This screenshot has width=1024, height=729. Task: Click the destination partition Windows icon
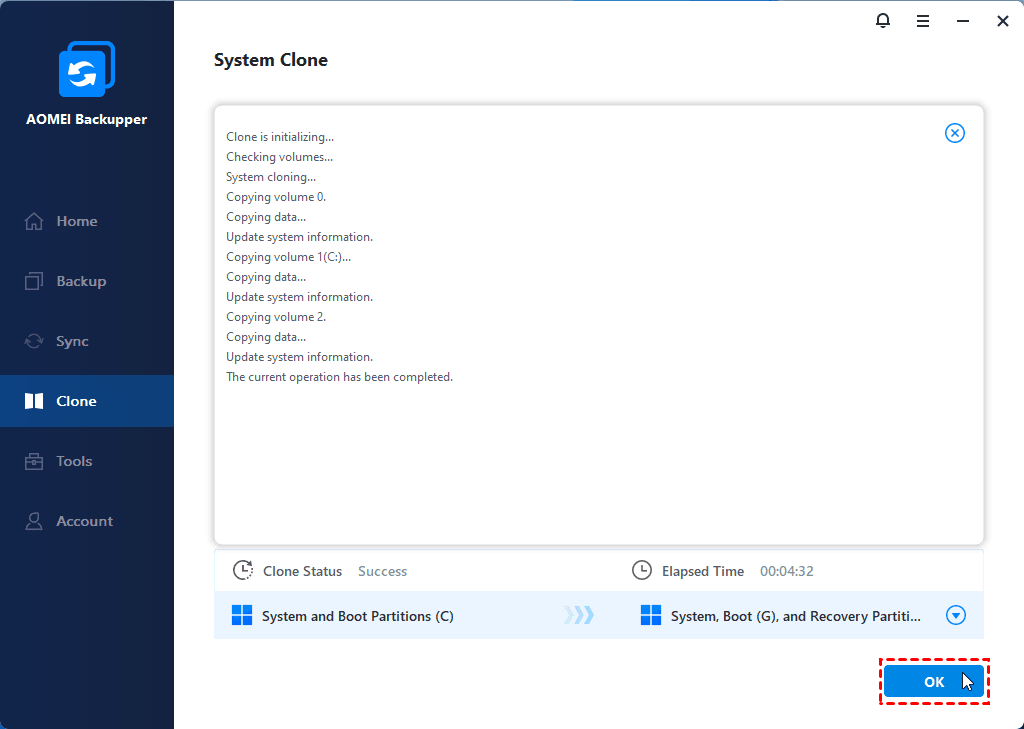click(x=650, y=615)
